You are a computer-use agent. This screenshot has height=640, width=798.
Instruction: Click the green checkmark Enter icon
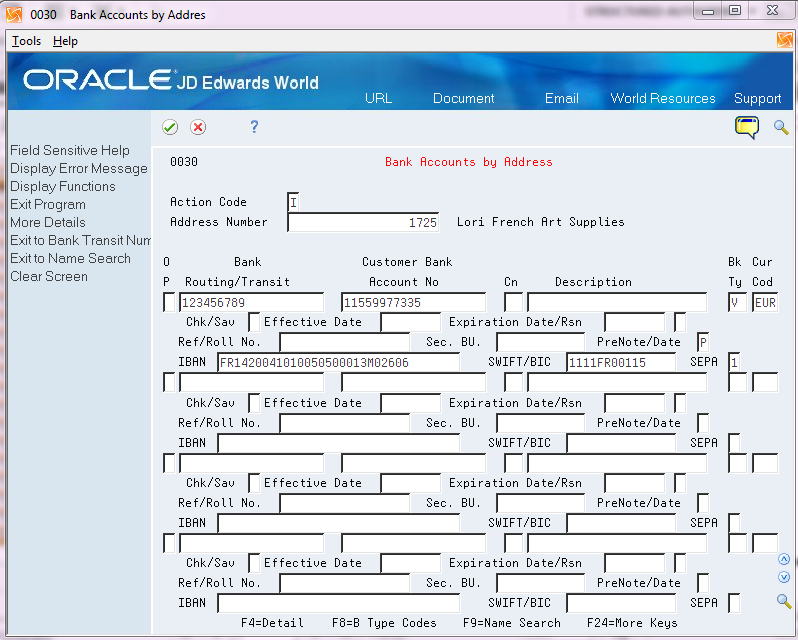tap(170, 127)
